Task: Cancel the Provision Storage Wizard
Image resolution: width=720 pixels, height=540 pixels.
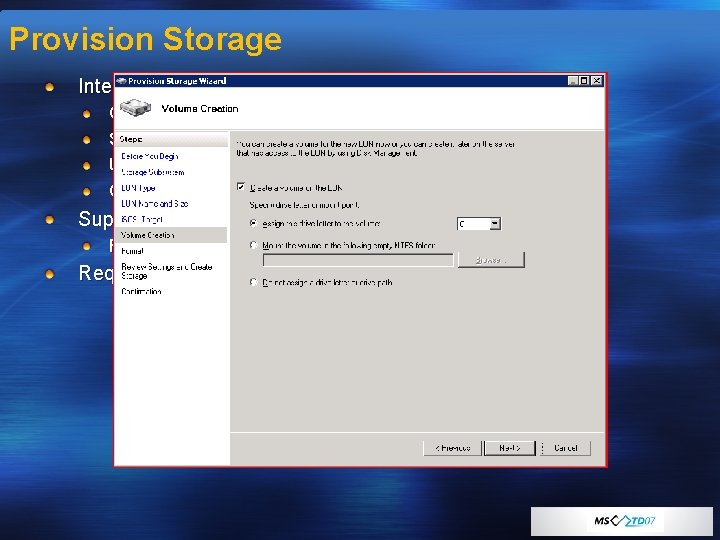Action: pos(565,448)
